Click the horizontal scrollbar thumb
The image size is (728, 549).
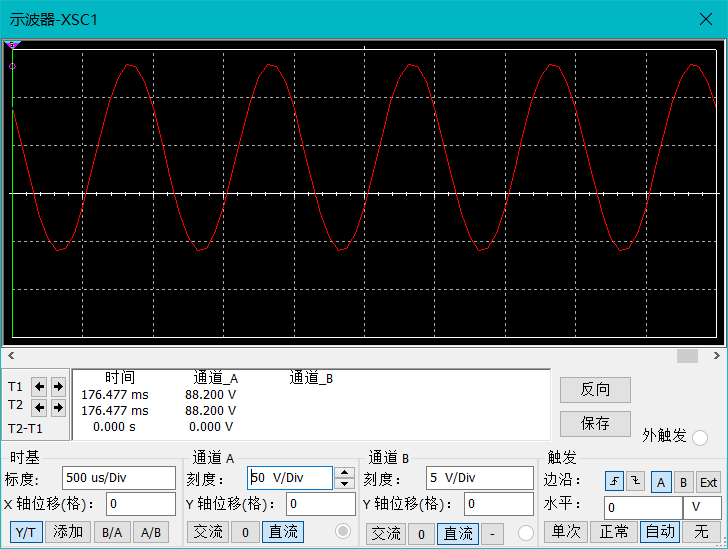pos(687,356)
